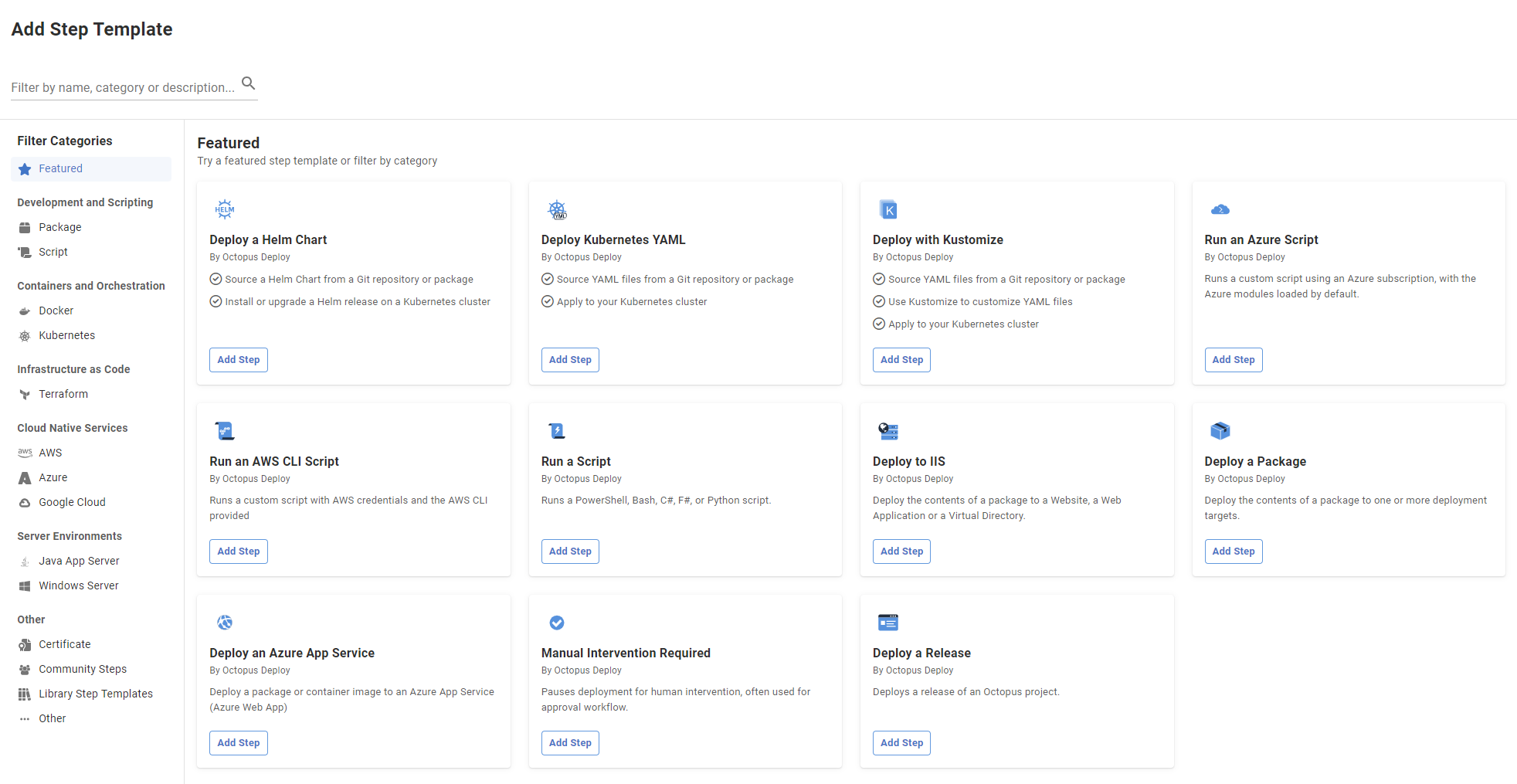Image resolution: width=1517 pixels, height=784 pixels.
Task: Click the Deploy a Package box icon
Action: pos(1220,431)
